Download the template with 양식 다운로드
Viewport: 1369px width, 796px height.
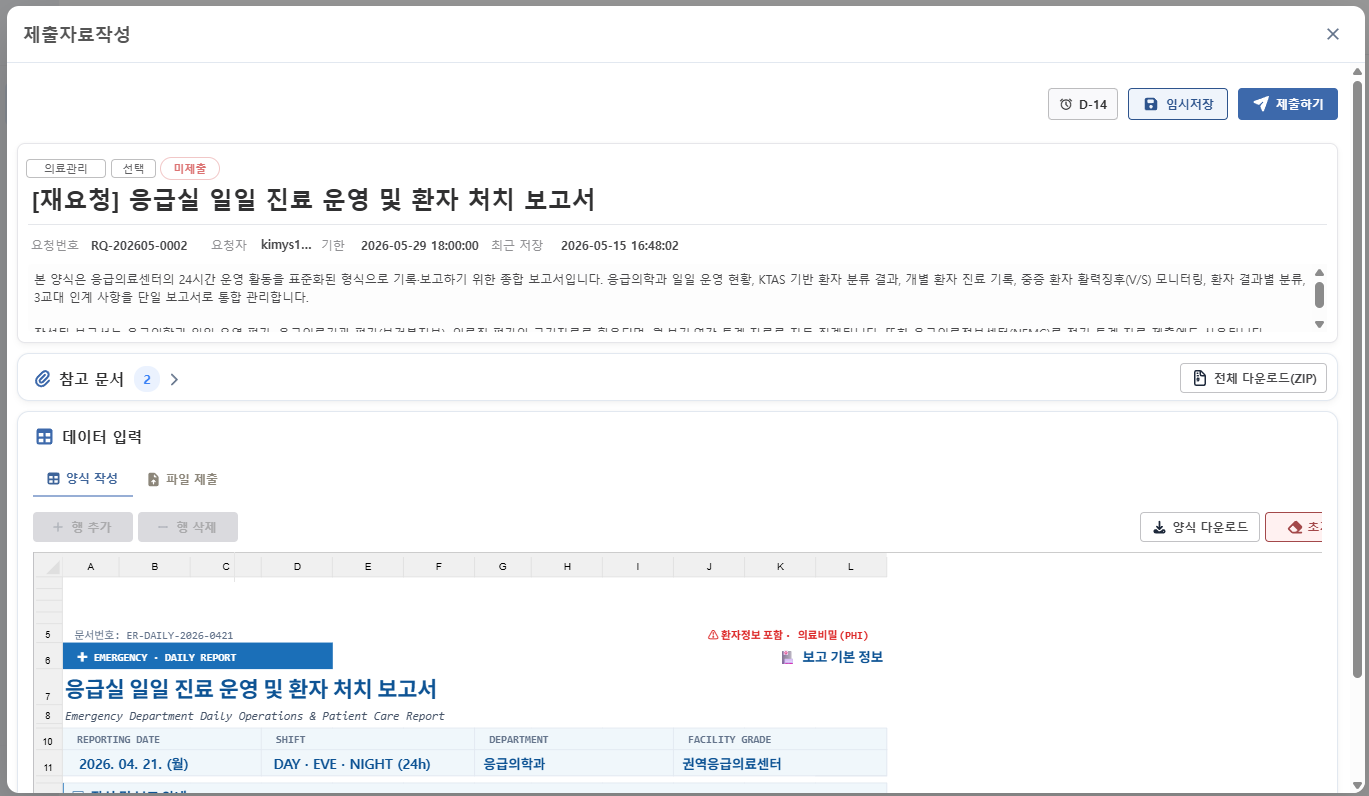click(x=1200, y=527)
